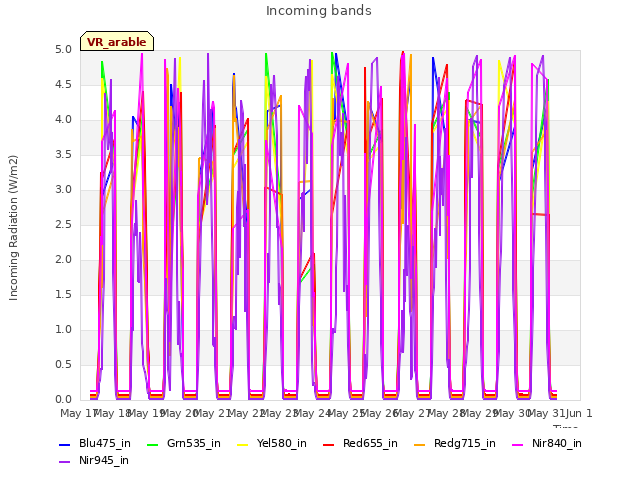This screenshot has width=640, height=480.
Task: Click the Redg715_in legend label
Action: coord(465,443)
